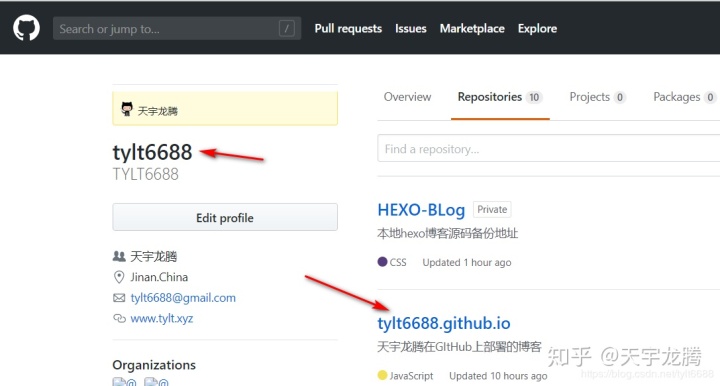The image size is (720, 386).
Task: Click the Private label badge
Action: pos(492,209)
